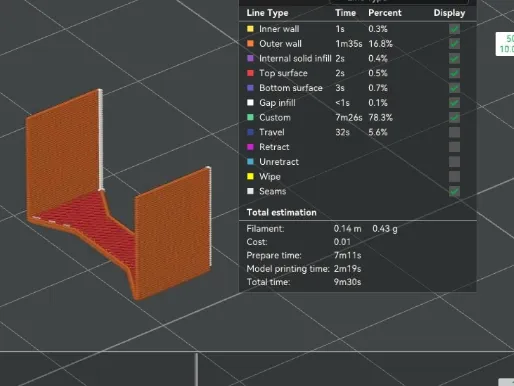Click the Internal solid infill purple swatch

tap(250, 58)
